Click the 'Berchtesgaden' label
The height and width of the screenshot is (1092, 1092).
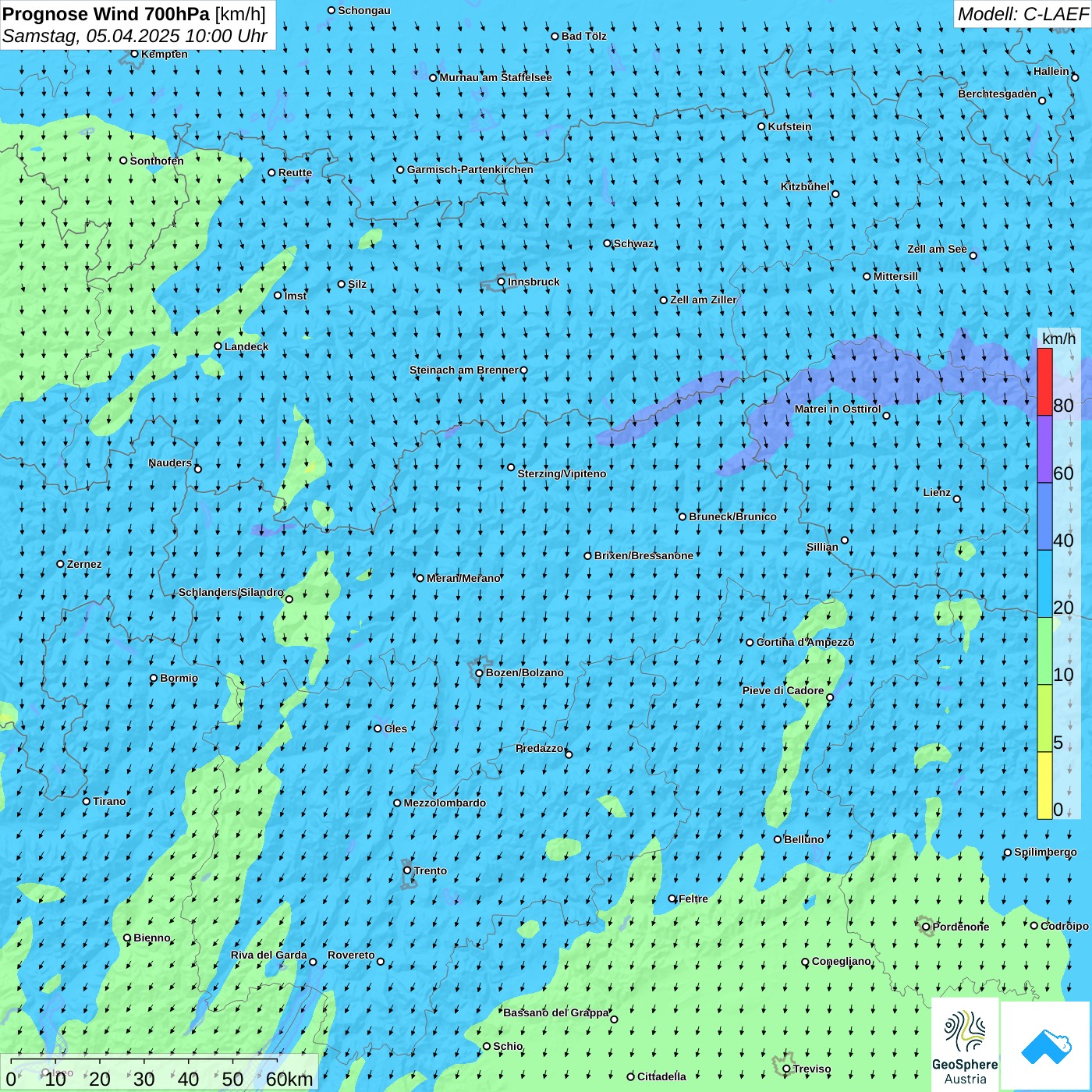tap(998, 94)
